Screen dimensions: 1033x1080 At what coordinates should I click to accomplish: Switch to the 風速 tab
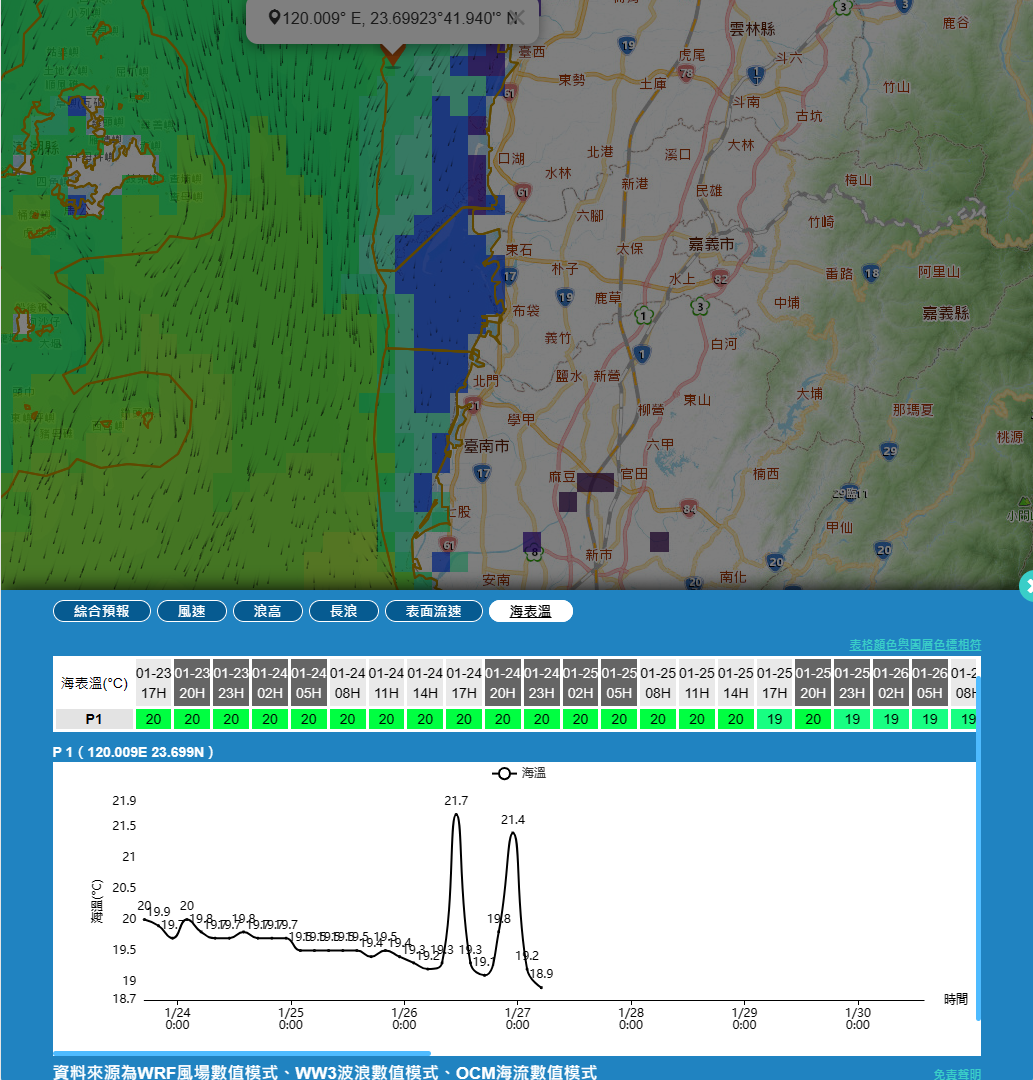point(191,611)
